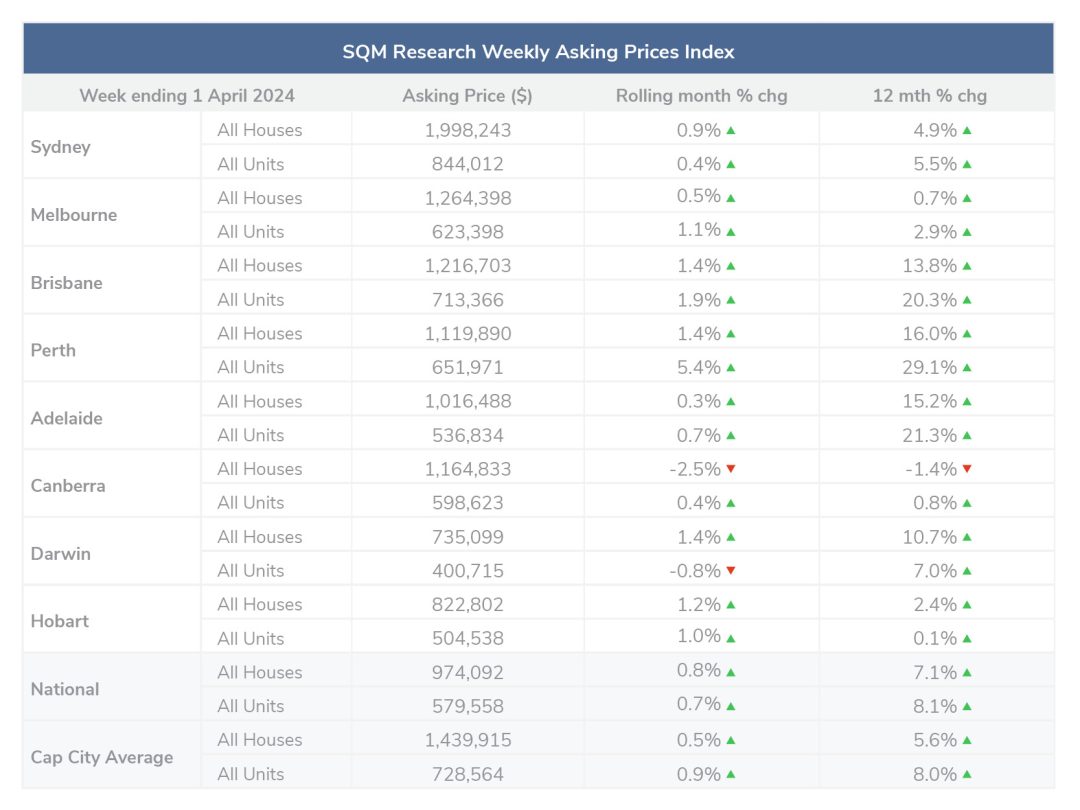Click the green arrow beside Perth Units 5.4%

point(731,367)
